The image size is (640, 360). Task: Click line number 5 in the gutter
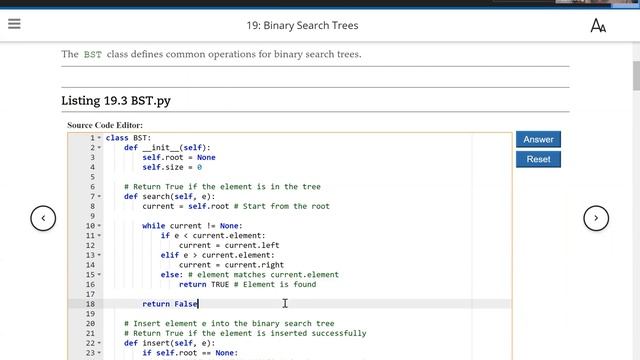93,177
